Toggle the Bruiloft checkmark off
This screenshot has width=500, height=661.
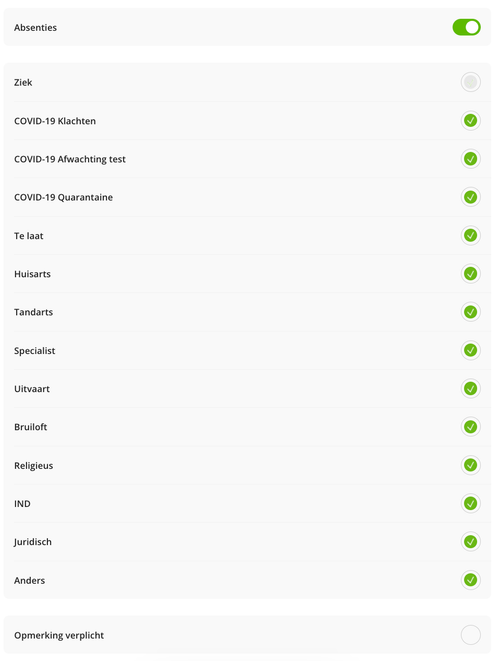470,427
